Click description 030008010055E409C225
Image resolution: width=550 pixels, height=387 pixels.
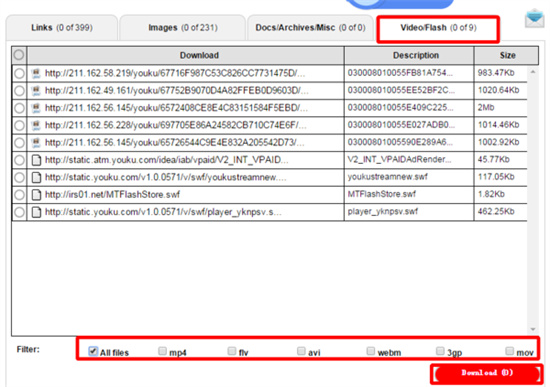(400, 107)
